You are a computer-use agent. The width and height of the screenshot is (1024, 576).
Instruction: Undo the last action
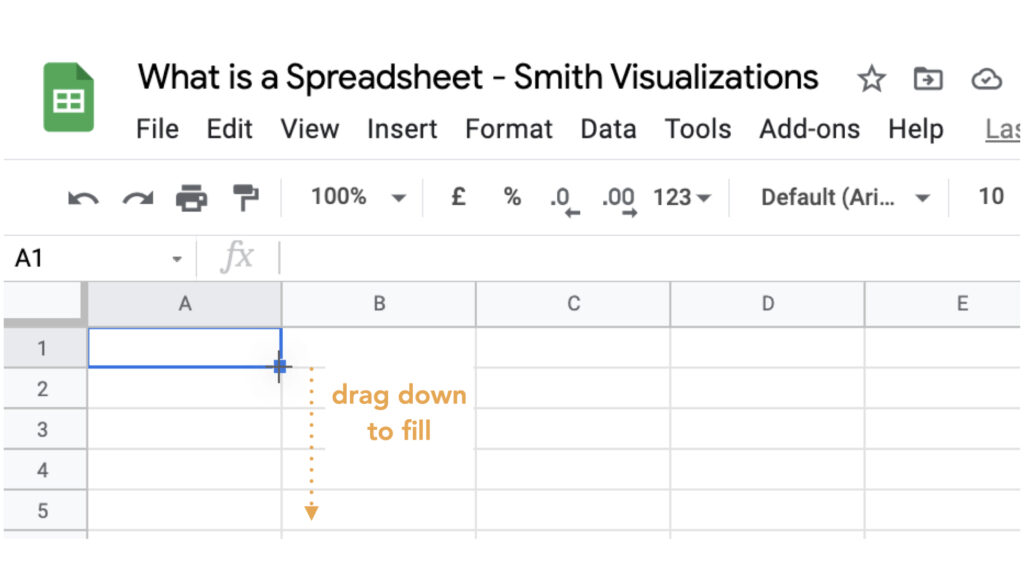click(x=84, y=197)
